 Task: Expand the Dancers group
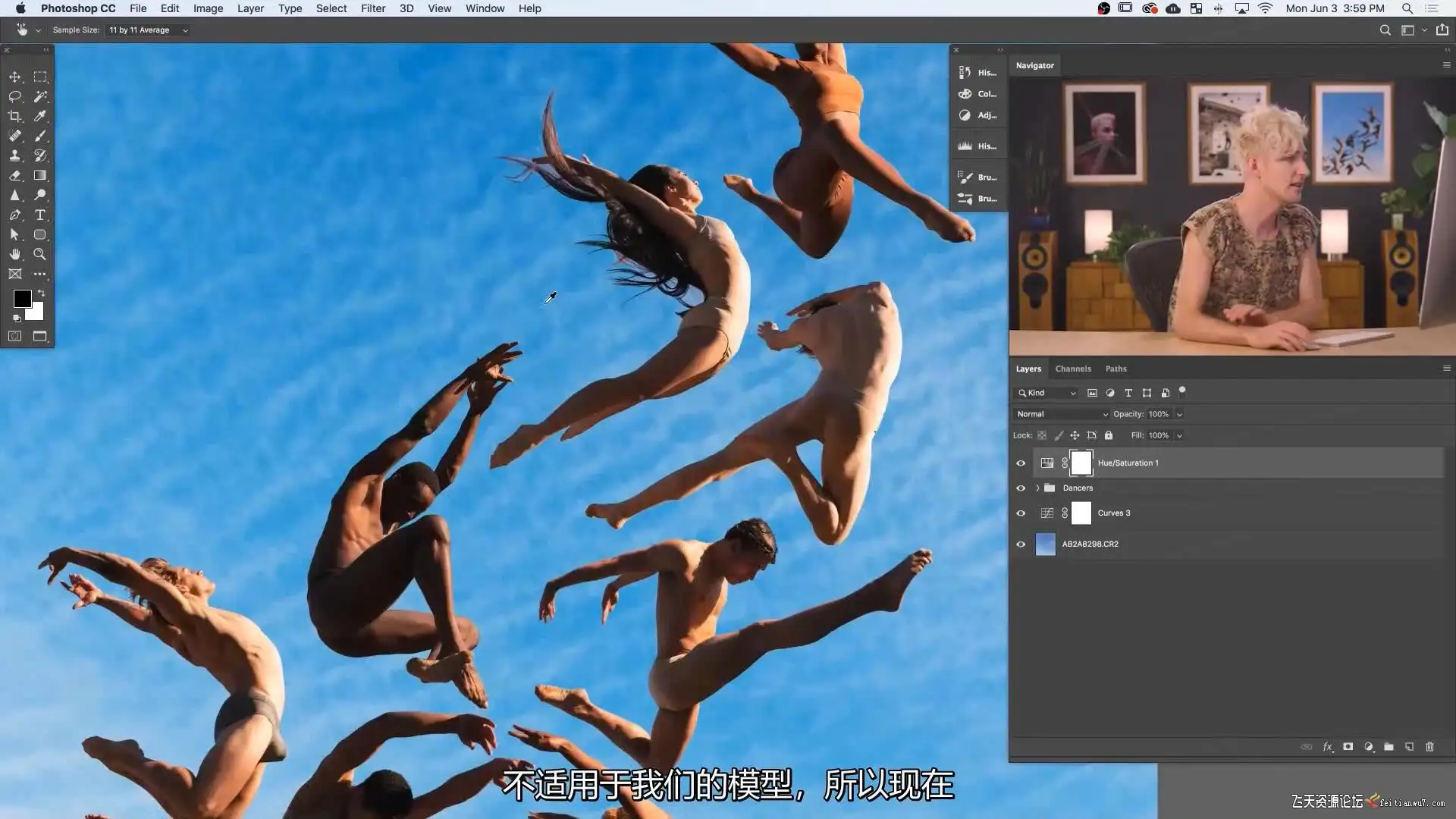pyautogui.click(x=1037, y=488)
